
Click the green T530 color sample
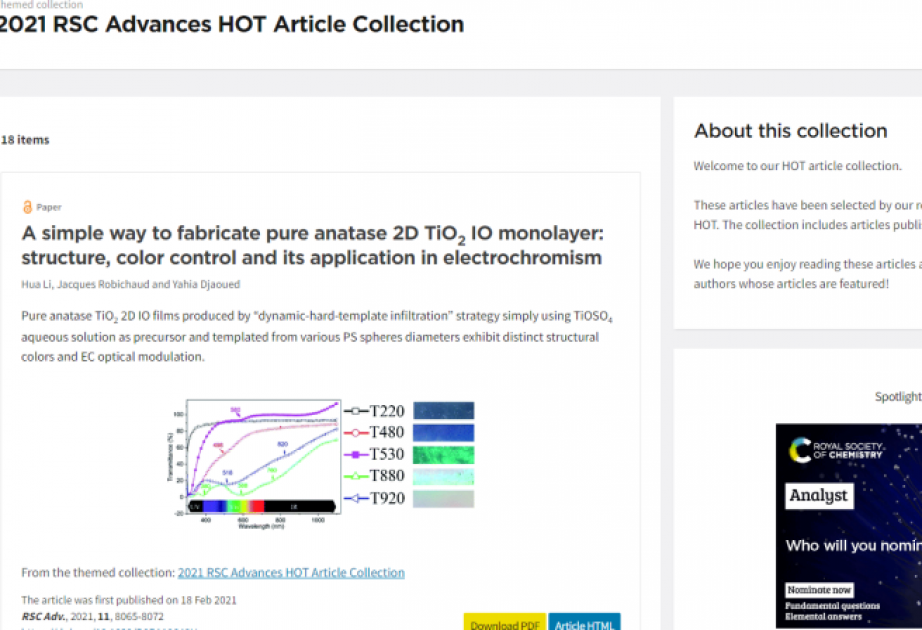[x=443, y=455]
